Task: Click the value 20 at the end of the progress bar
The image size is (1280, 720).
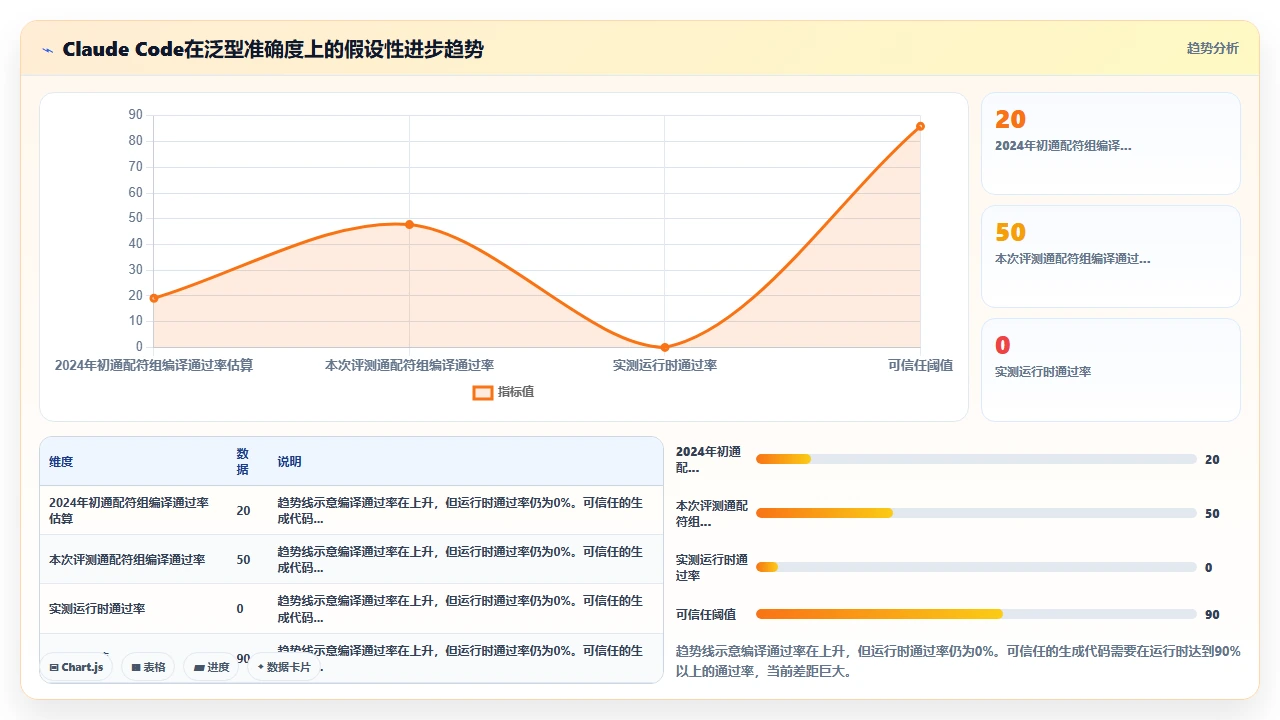Action: pos(1212,460)
